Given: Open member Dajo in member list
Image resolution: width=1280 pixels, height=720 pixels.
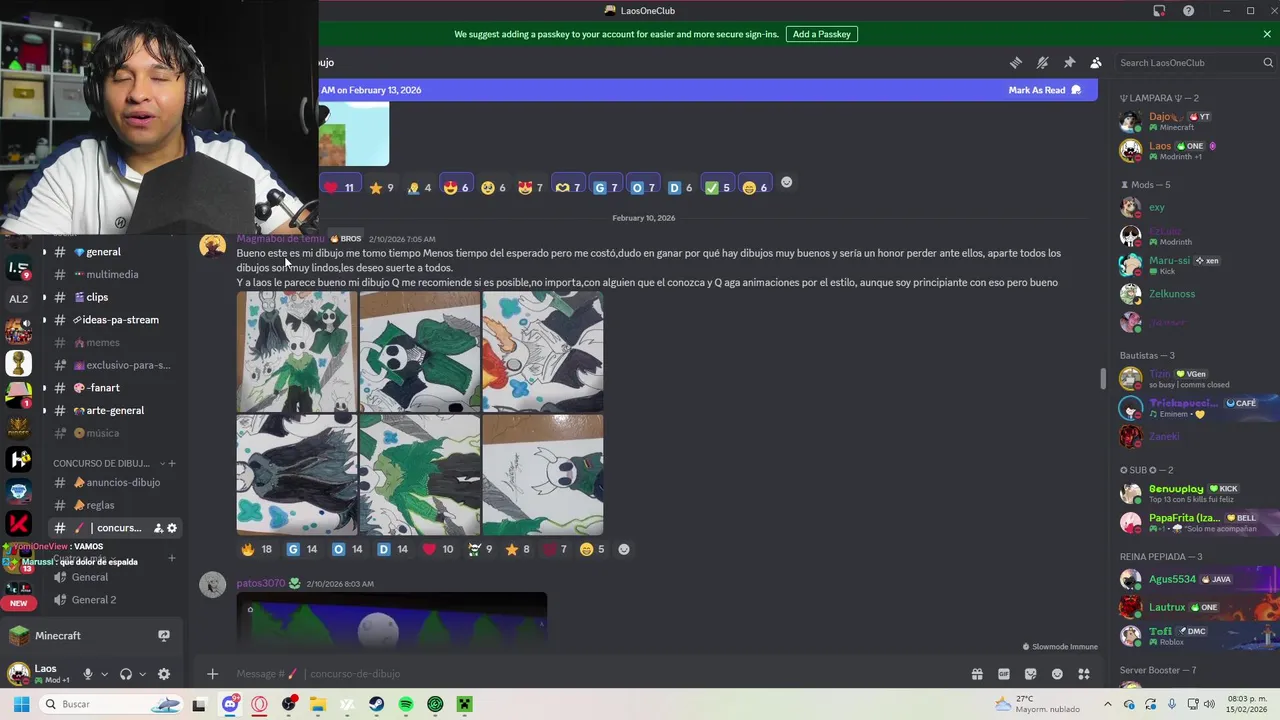Looking at the screenshot, I should (x=1195, y=121).
